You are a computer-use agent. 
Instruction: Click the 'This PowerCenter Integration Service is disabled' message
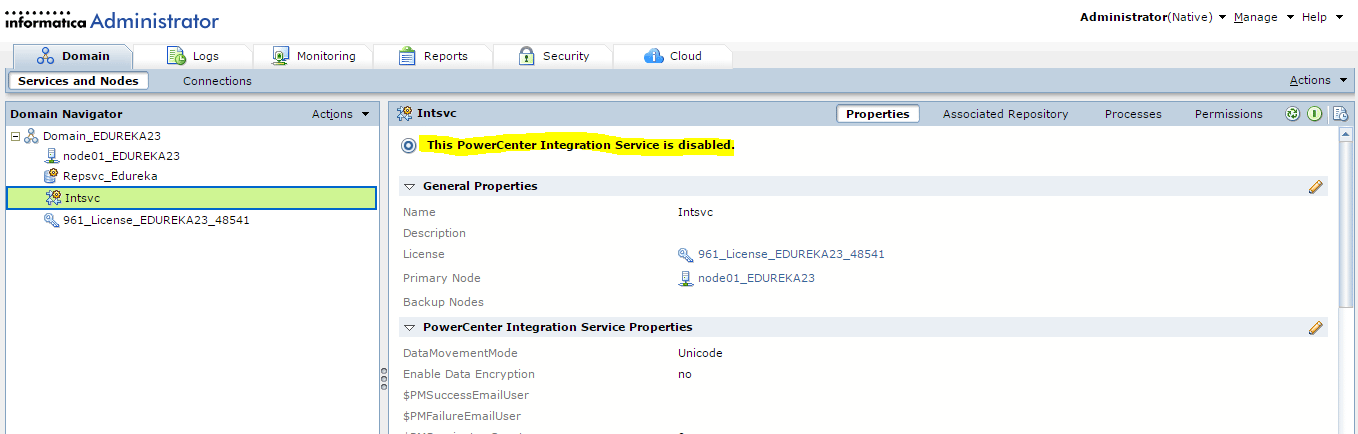[581, 146]
